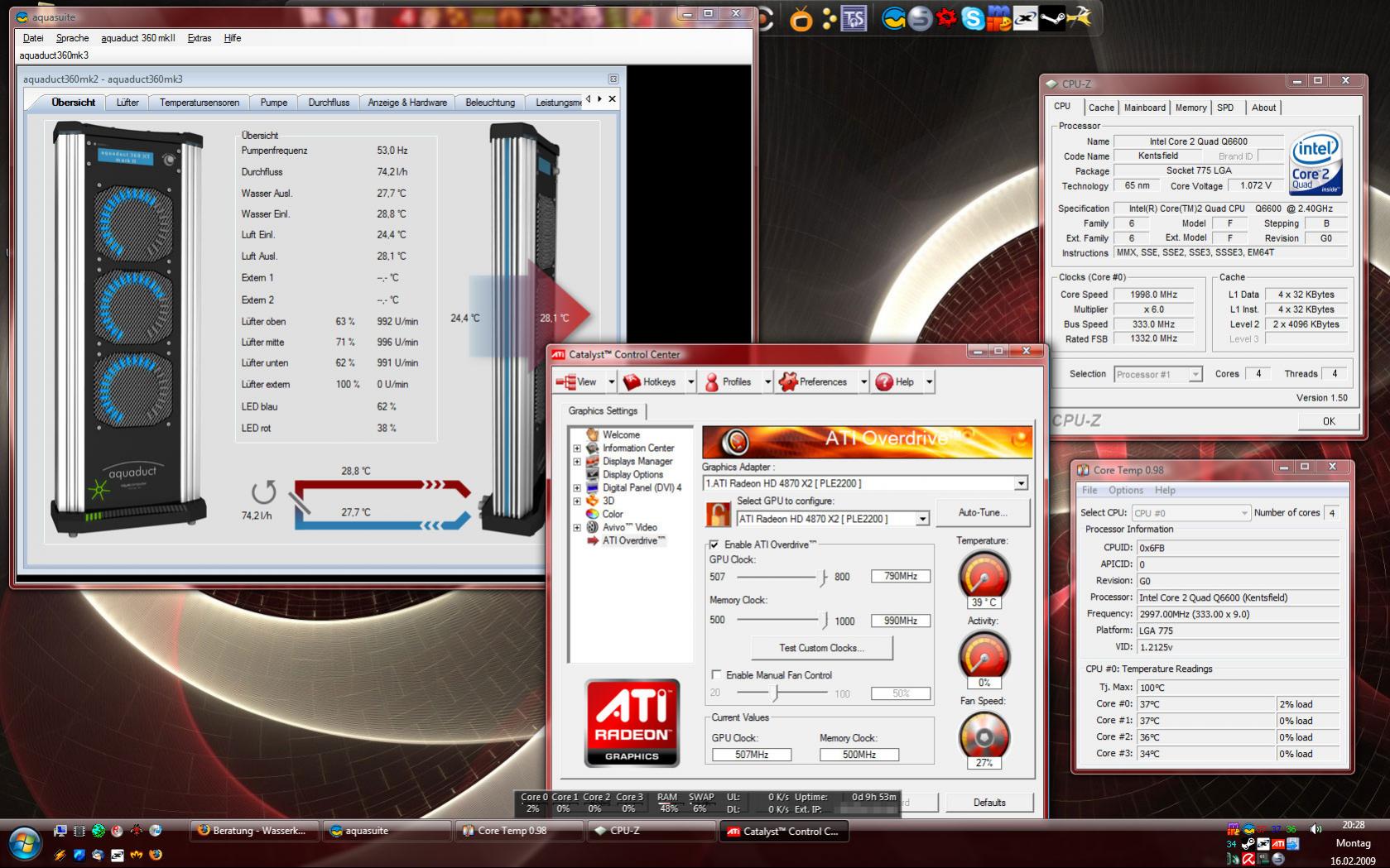
Task: Expand Displays Manager tree node
Action: click(x=577, y=462)
